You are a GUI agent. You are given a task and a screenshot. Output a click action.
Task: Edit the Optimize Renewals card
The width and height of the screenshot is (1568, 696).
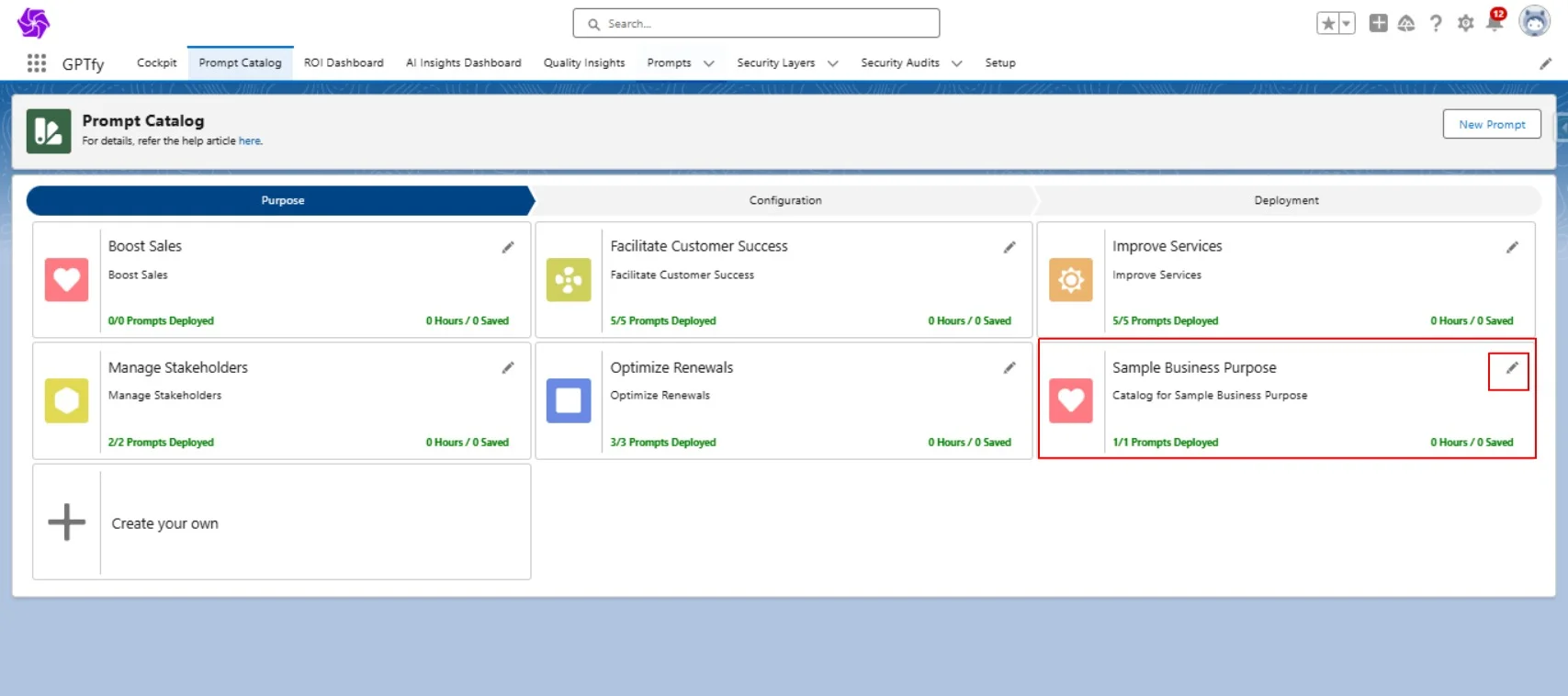[1010, 368]
